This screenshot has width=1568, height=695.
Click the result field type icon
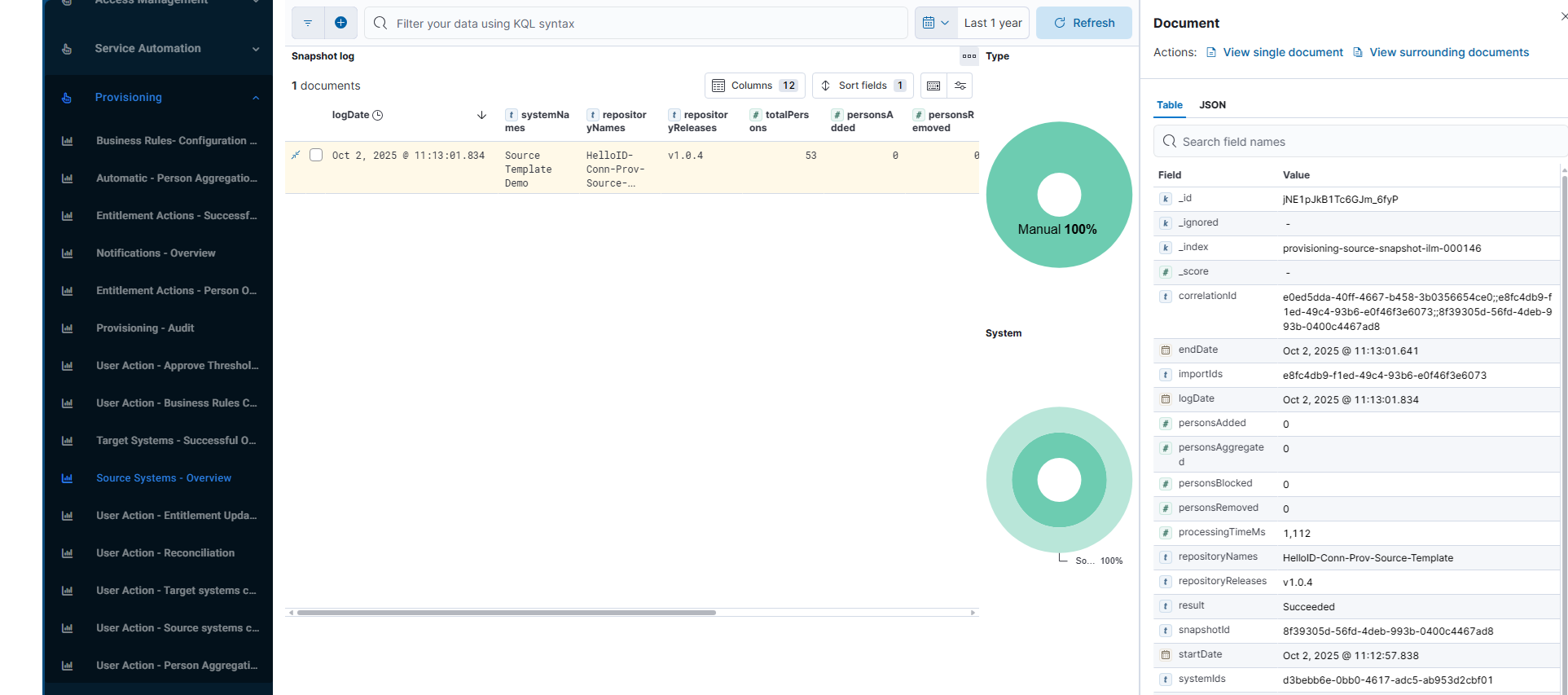1166,606
